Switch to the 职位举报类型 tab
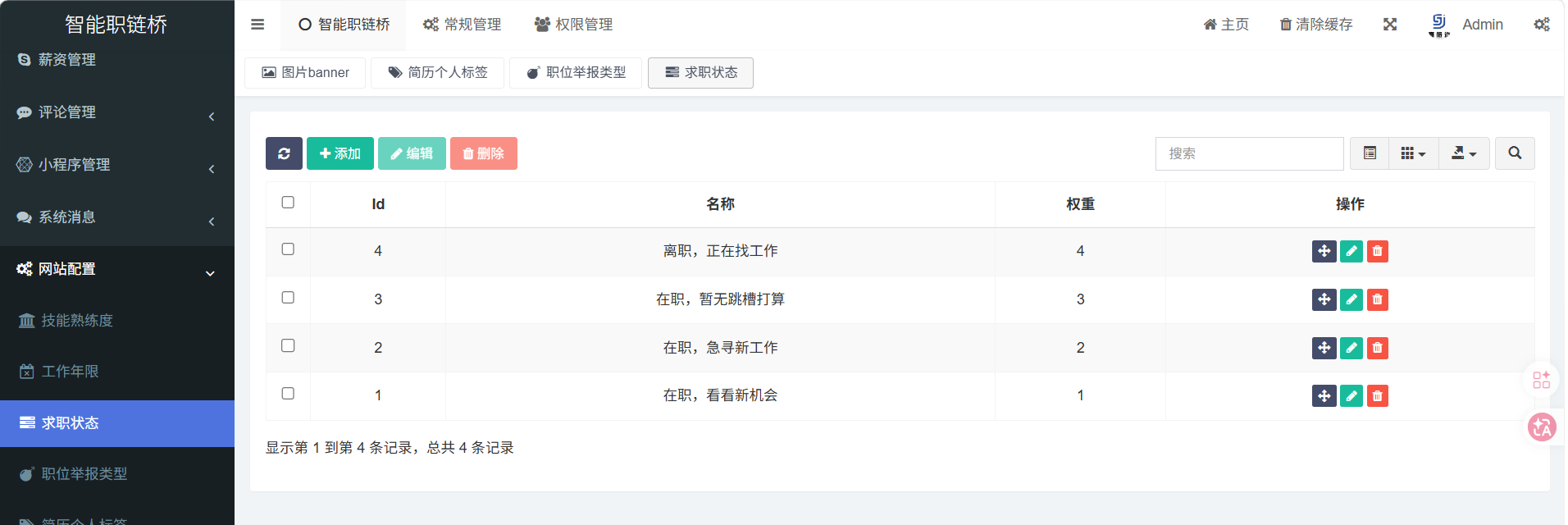Image resolution: width=1568 pixels, height=525 pixels. click(x=577, y=72)
